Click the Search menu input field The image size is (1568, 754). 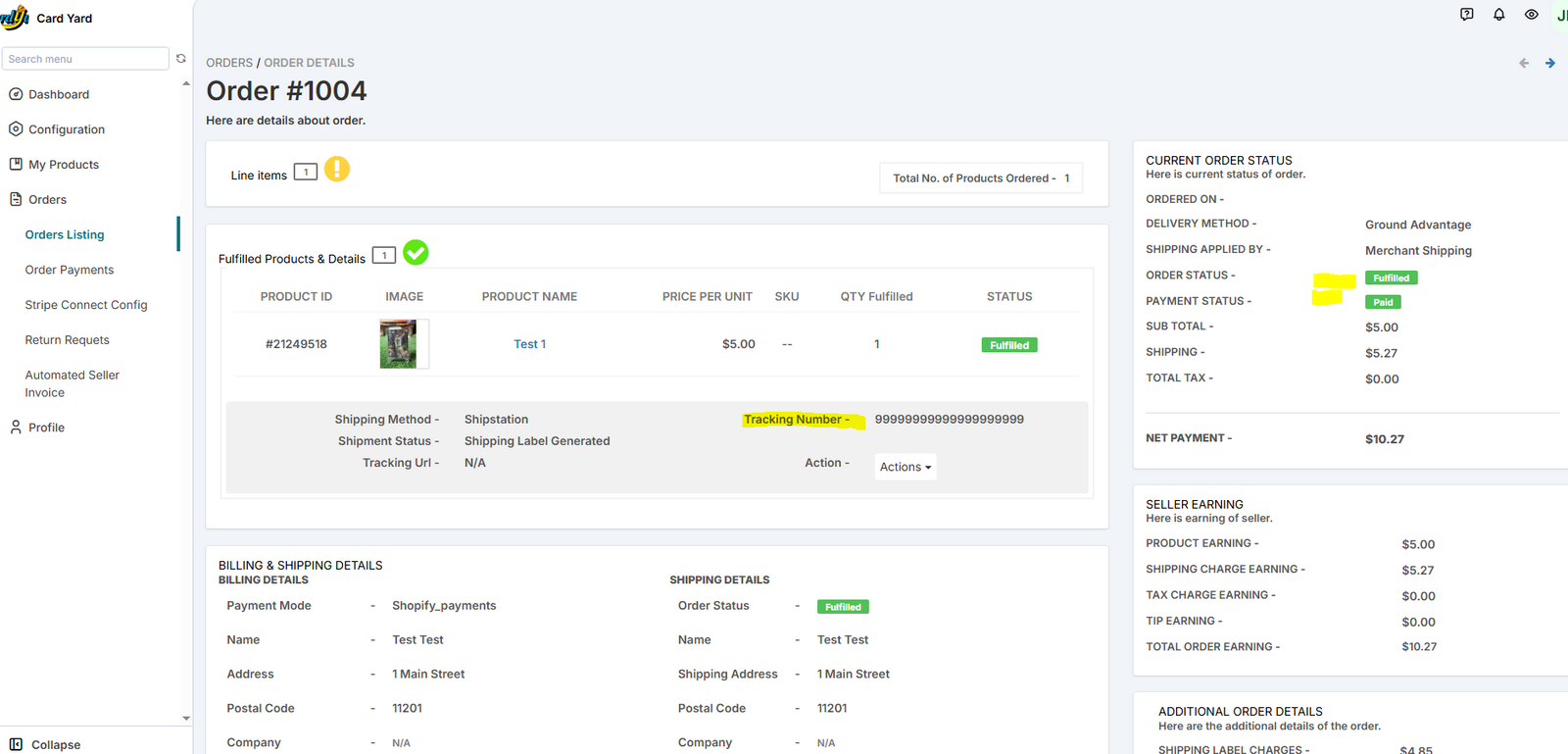[85, 59]
